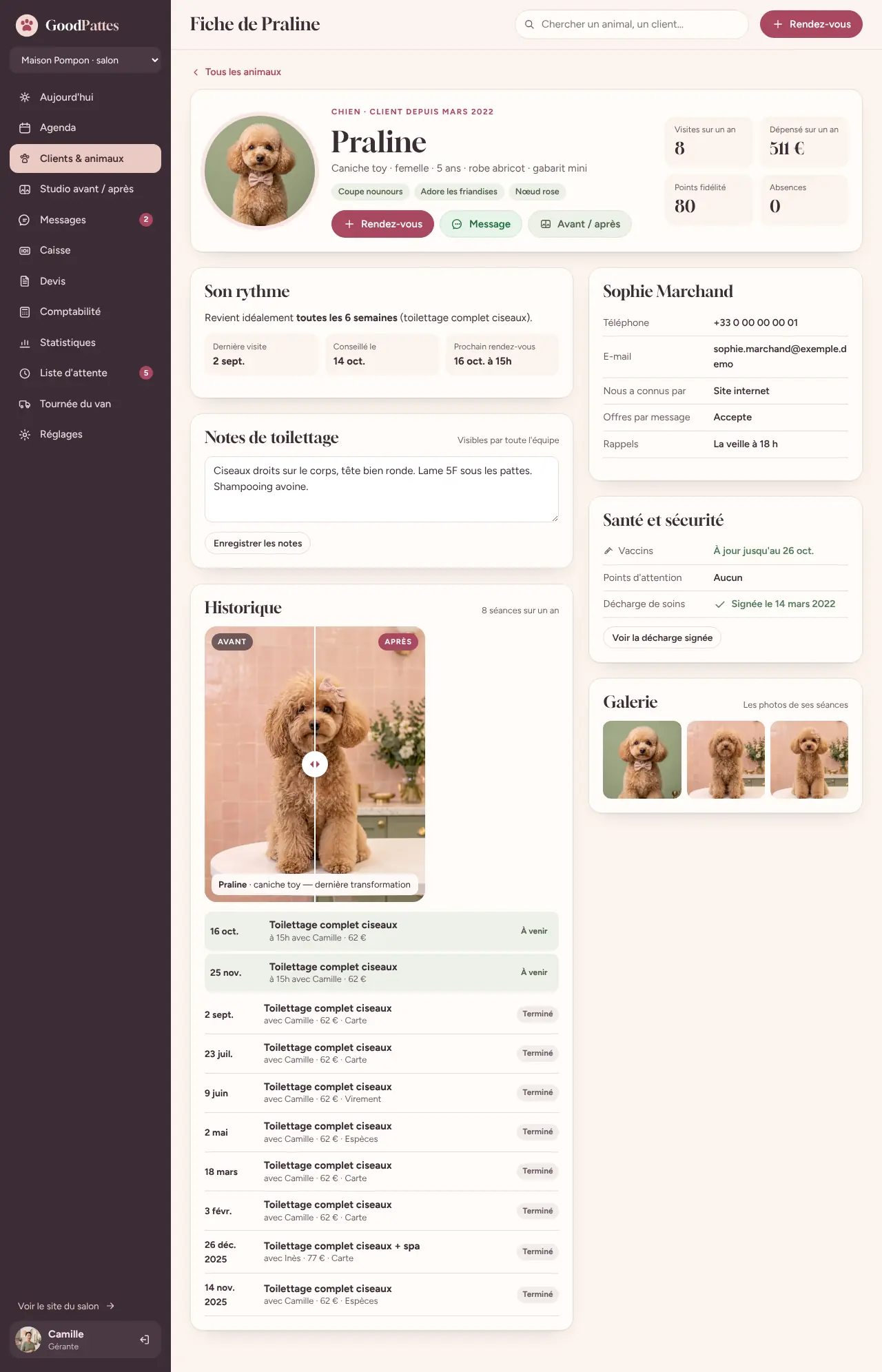Go to the Statistiques page
Image resolution: width=882 pixels, height=1372 pixels.
[85, 342]
